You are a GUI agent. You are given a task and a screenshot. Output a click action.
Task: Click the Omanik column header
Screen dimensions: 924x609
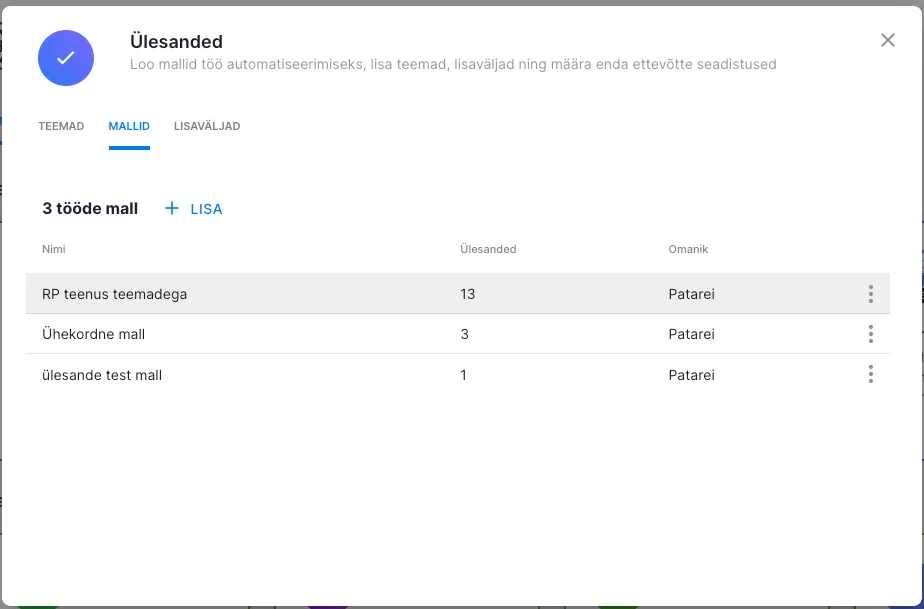688,249
